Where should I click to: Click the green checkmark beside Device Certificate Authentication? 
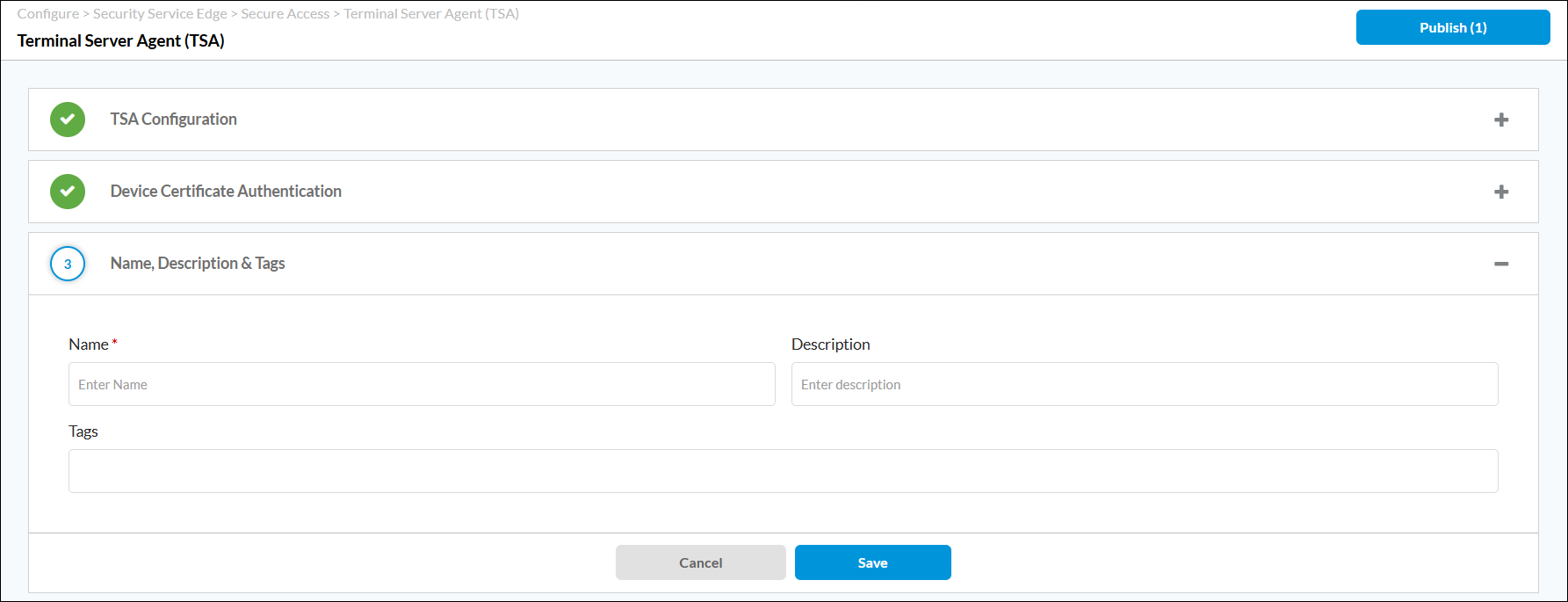68,192
